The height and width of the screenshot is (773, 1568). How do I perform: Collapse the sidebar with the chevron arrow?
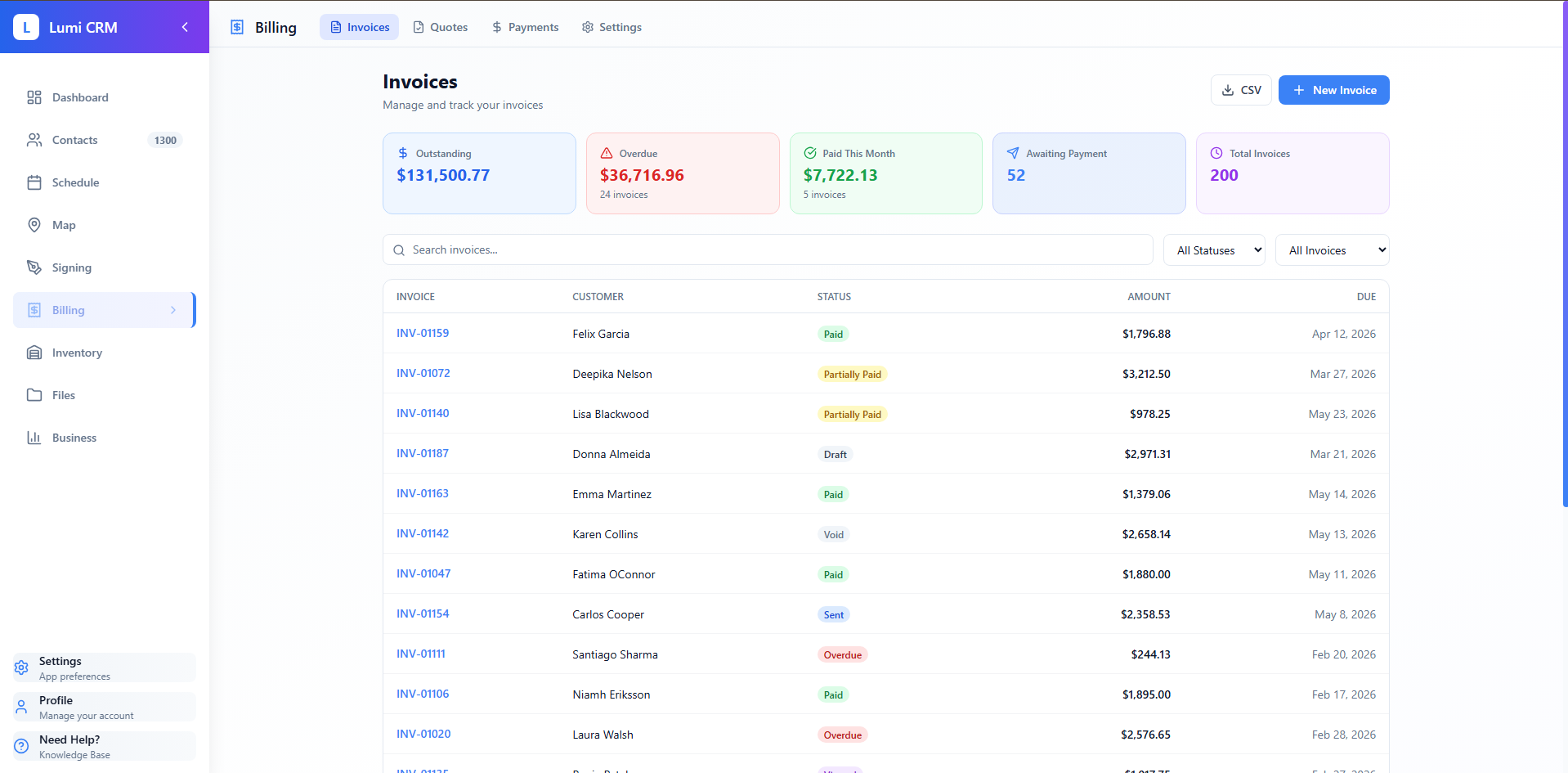point(185,26)
